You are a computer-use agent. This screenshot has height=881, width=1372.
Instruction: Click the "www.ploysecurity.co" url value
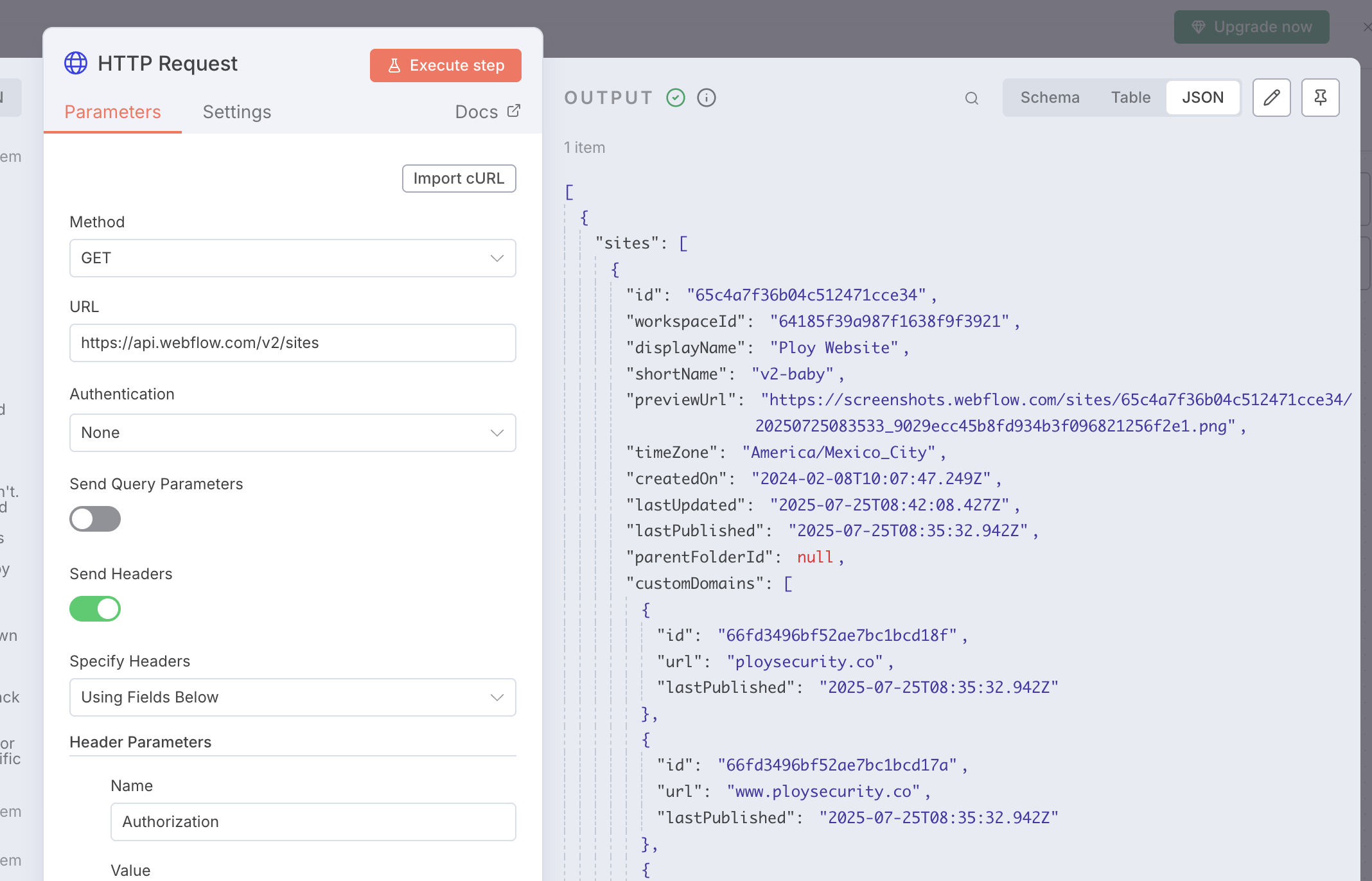coord(823,792)
